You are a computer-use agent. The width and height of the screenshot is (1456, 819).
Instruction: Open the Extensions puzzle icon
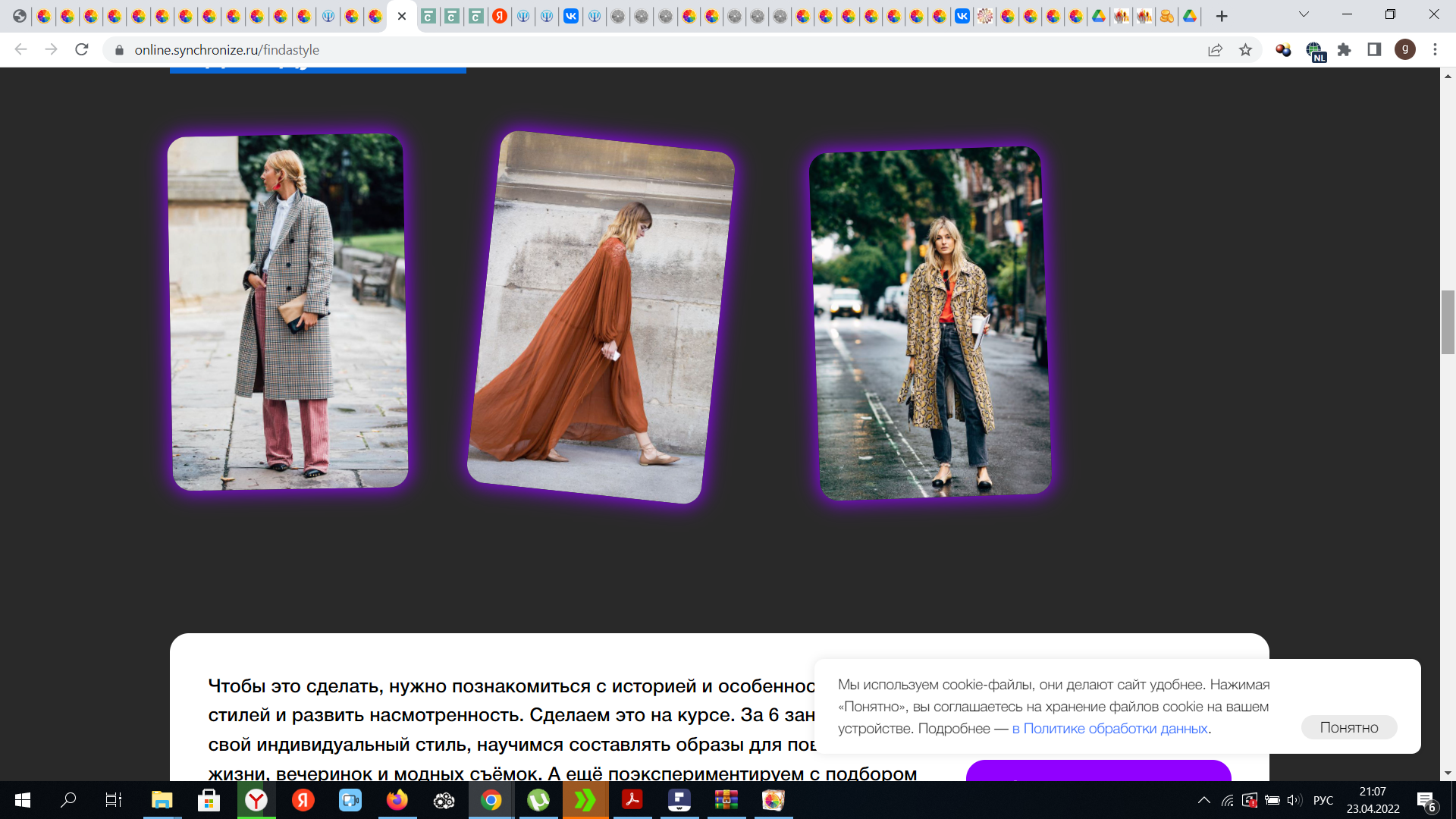point(1345,49)
